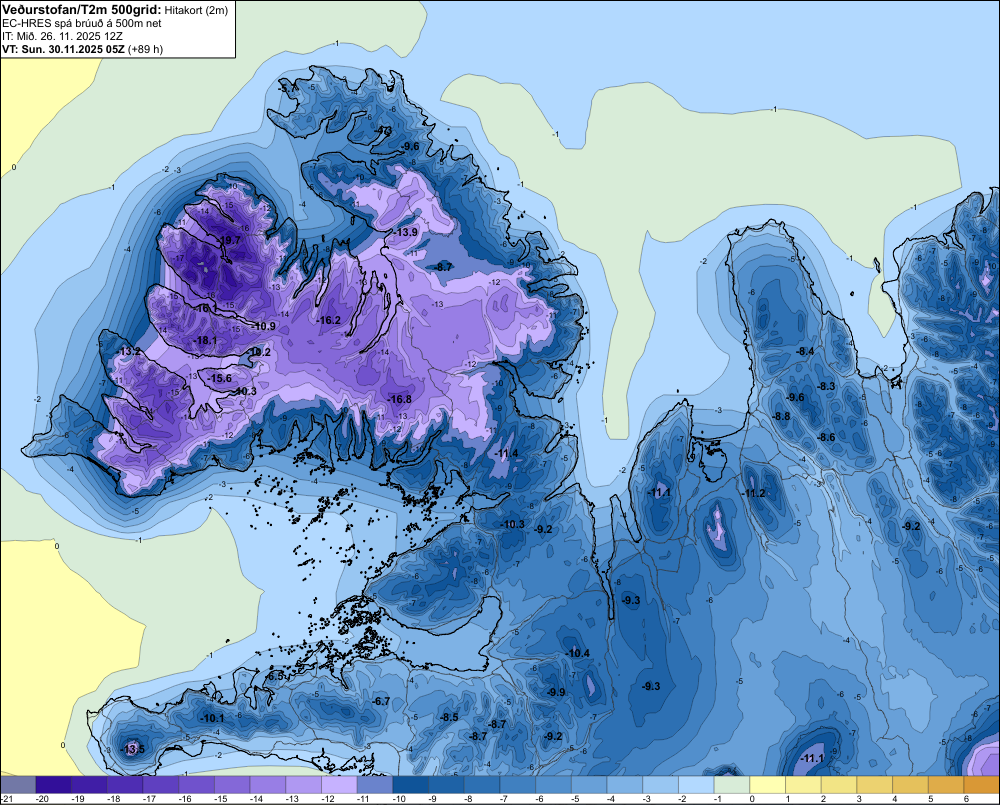The width and height of the screenshot is (1000, 805).
Task: Select the -10.1 temperature label
Action: pyautogui.click(x=212, y=718)
